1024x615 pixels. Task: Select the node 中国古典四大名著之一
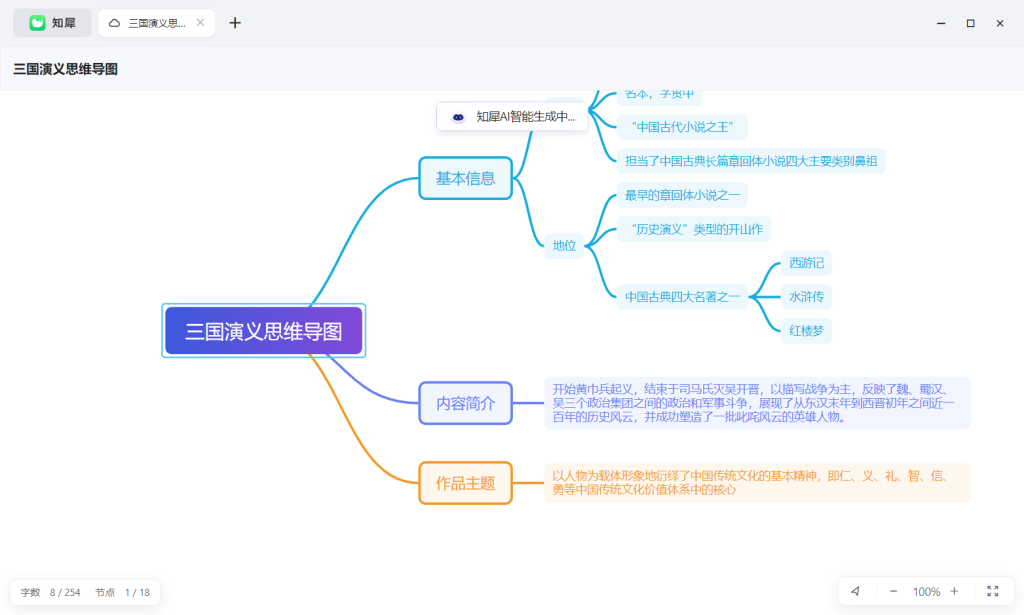682,296
